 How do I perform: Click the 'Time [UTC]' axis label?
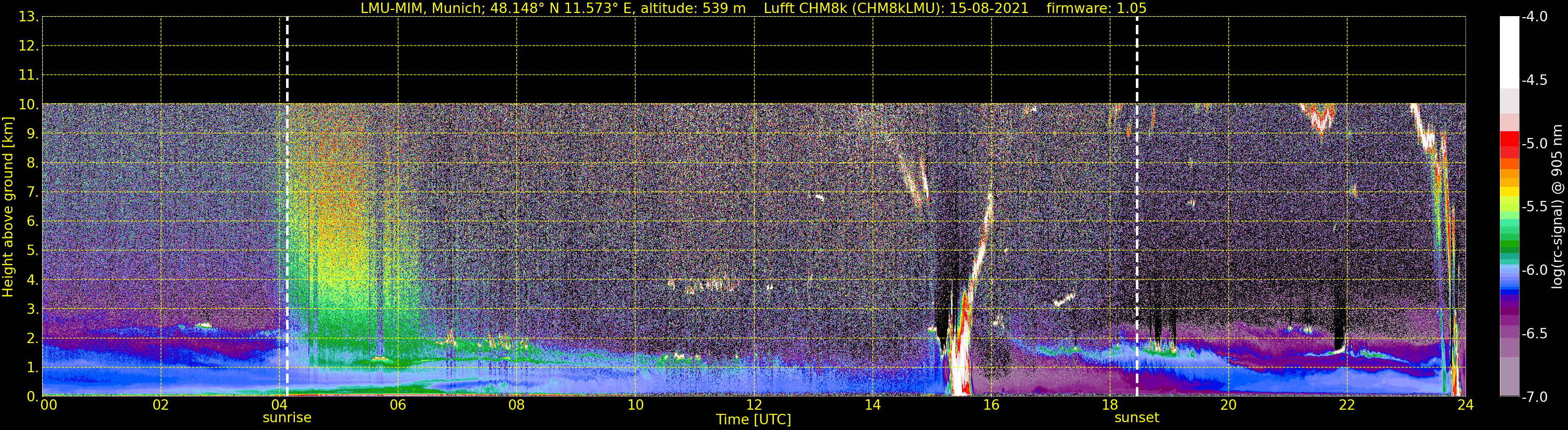click(754, 420)
